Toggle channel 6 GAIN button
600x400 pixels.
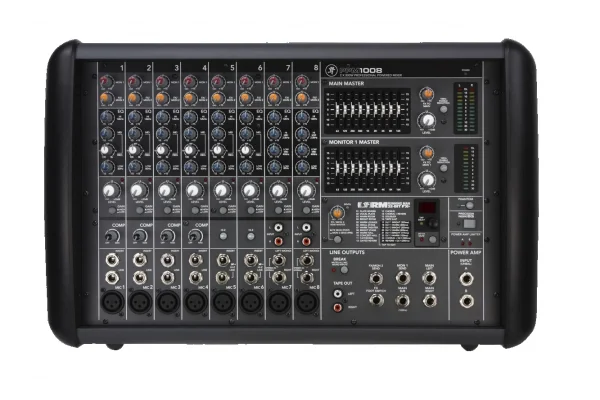coord(251,210)
